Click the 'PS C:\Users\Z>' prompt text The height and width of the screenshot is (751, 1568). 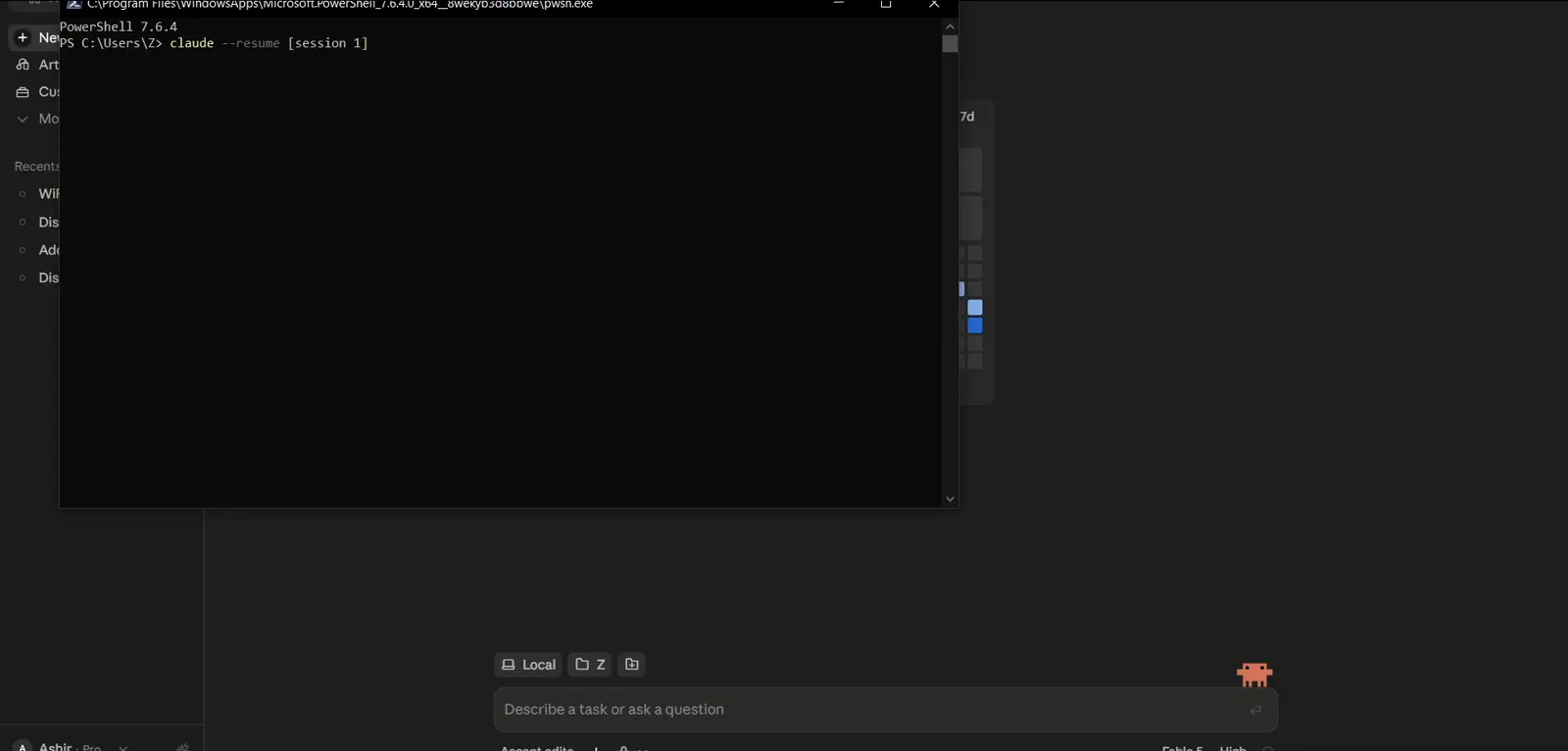tap(111, 43)
